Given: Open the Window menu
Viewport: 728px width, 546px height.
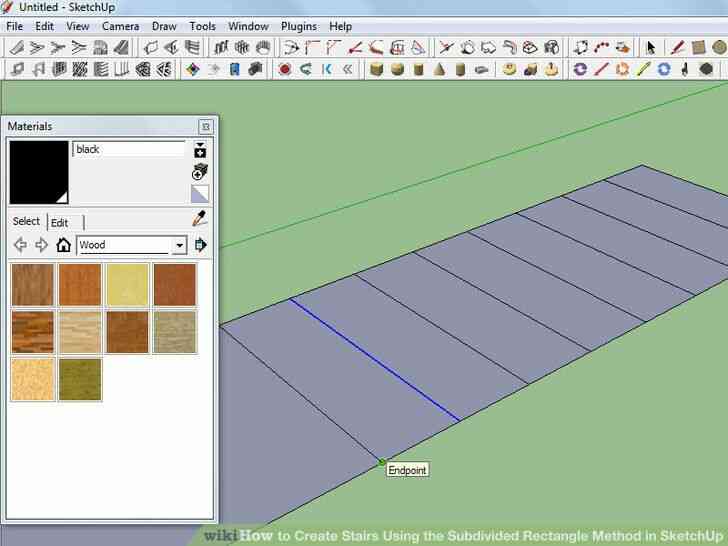Looking at the screenshot, I should [248, 26].
